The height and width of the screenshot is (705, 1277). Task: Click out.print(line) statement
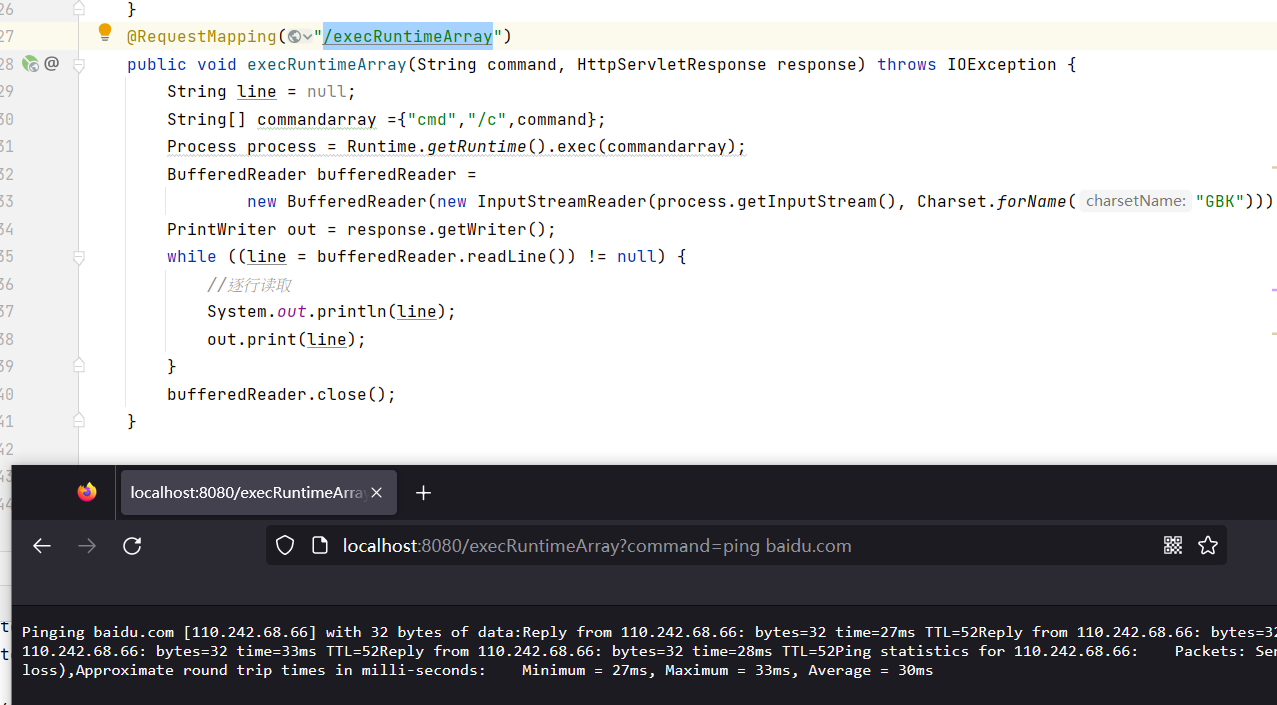tap(286, 339)
